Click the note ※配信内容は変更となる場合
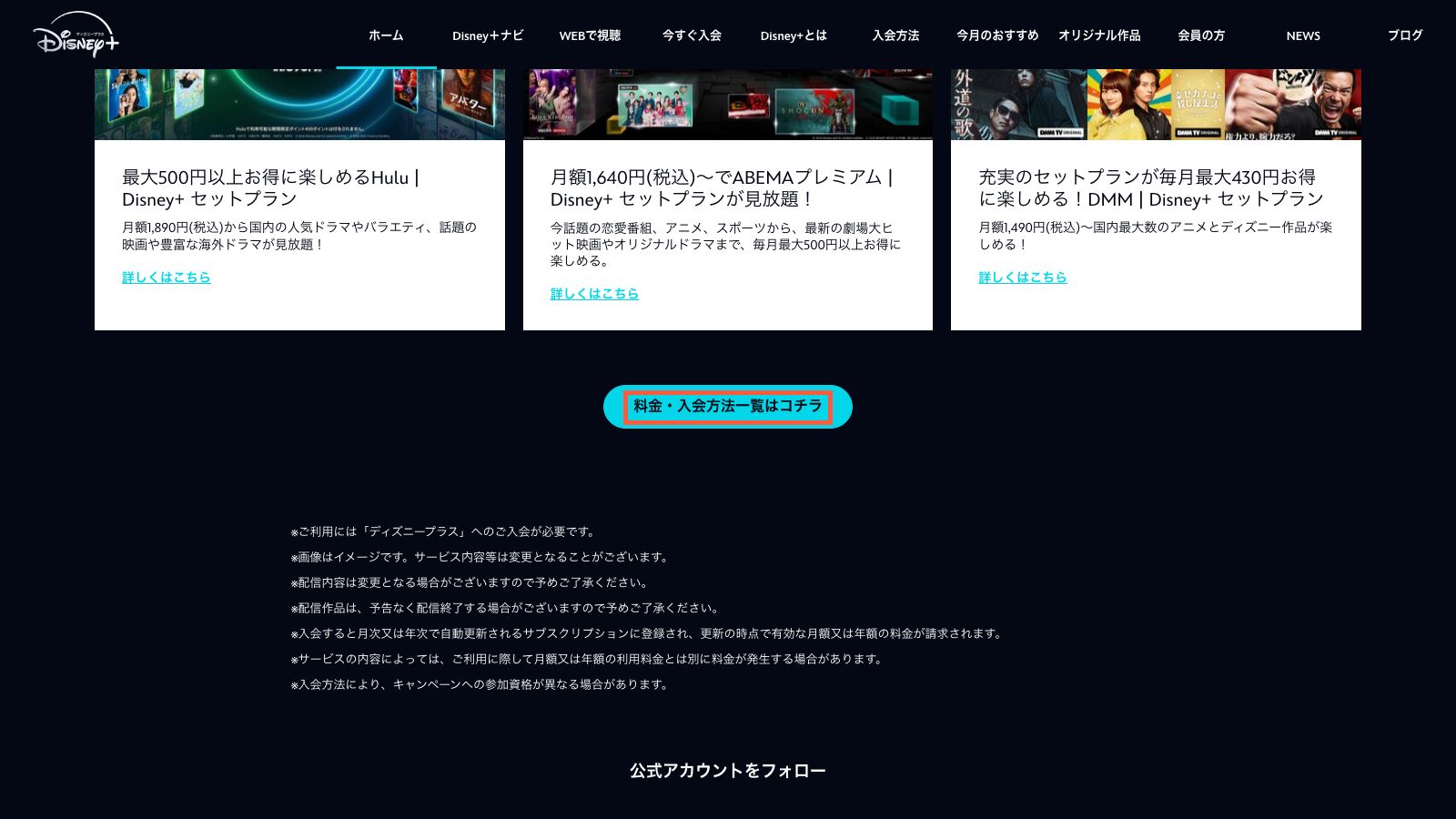This screenshot has height=819, width=1456. coord(470,582)
